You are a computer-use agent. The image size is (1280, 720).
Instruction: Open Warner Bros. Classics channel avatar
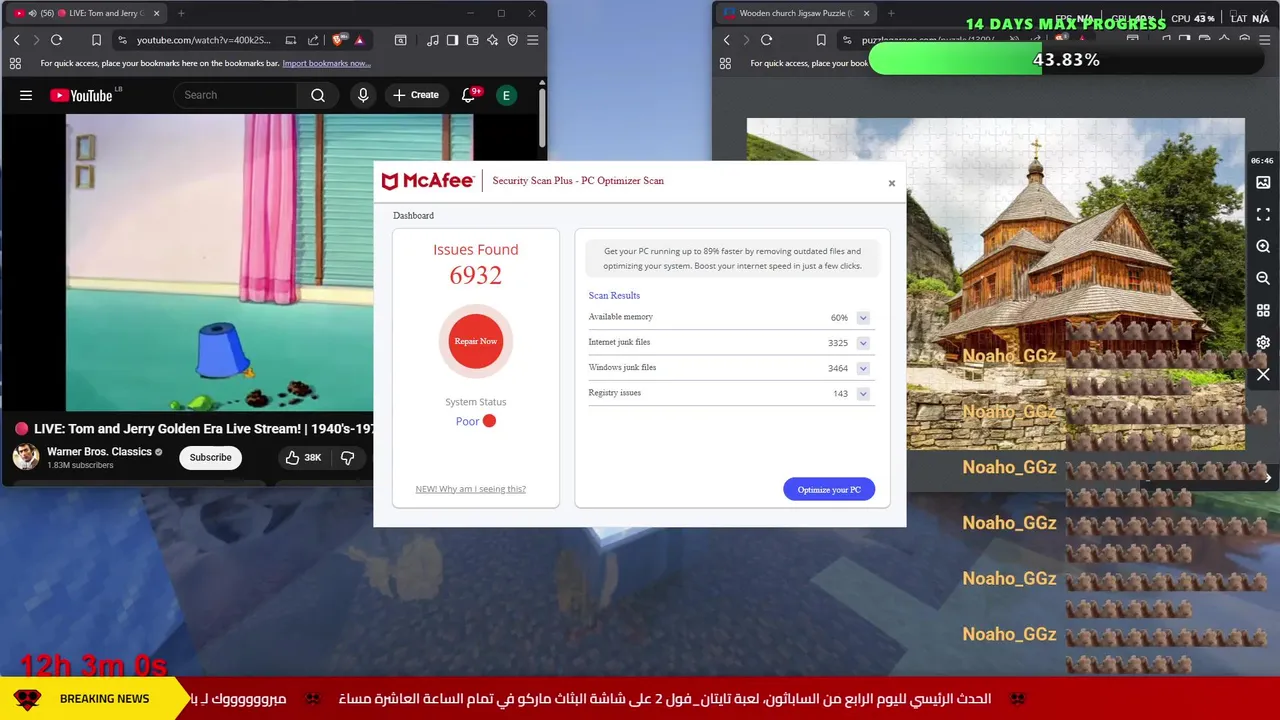click(x=26, y=457)
